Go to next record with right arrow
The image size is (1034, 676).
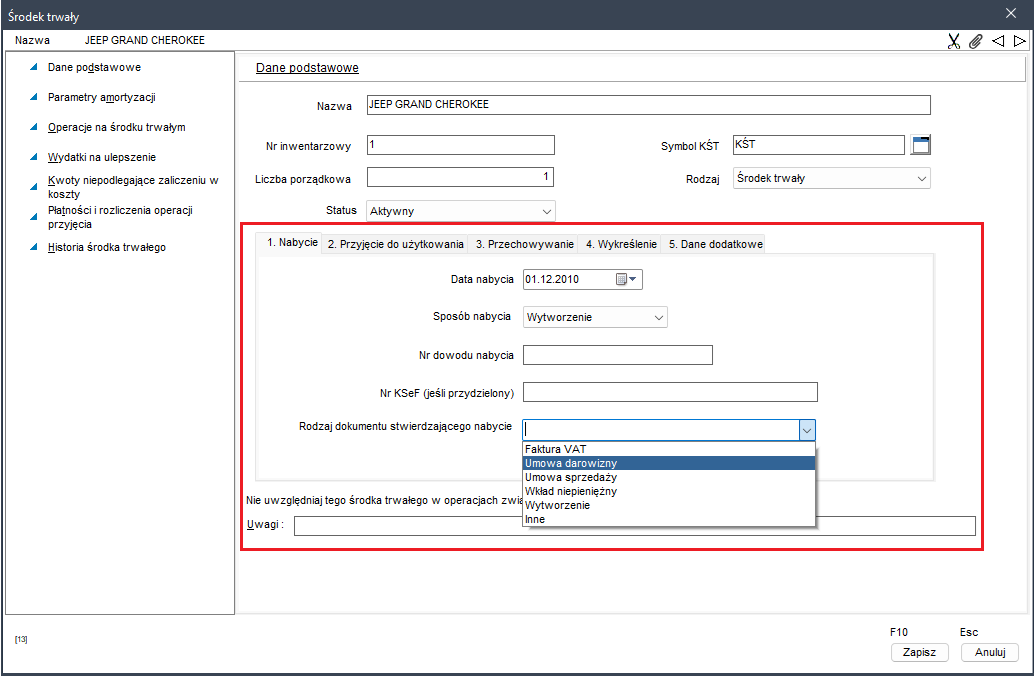click(x=1019, y=41)
